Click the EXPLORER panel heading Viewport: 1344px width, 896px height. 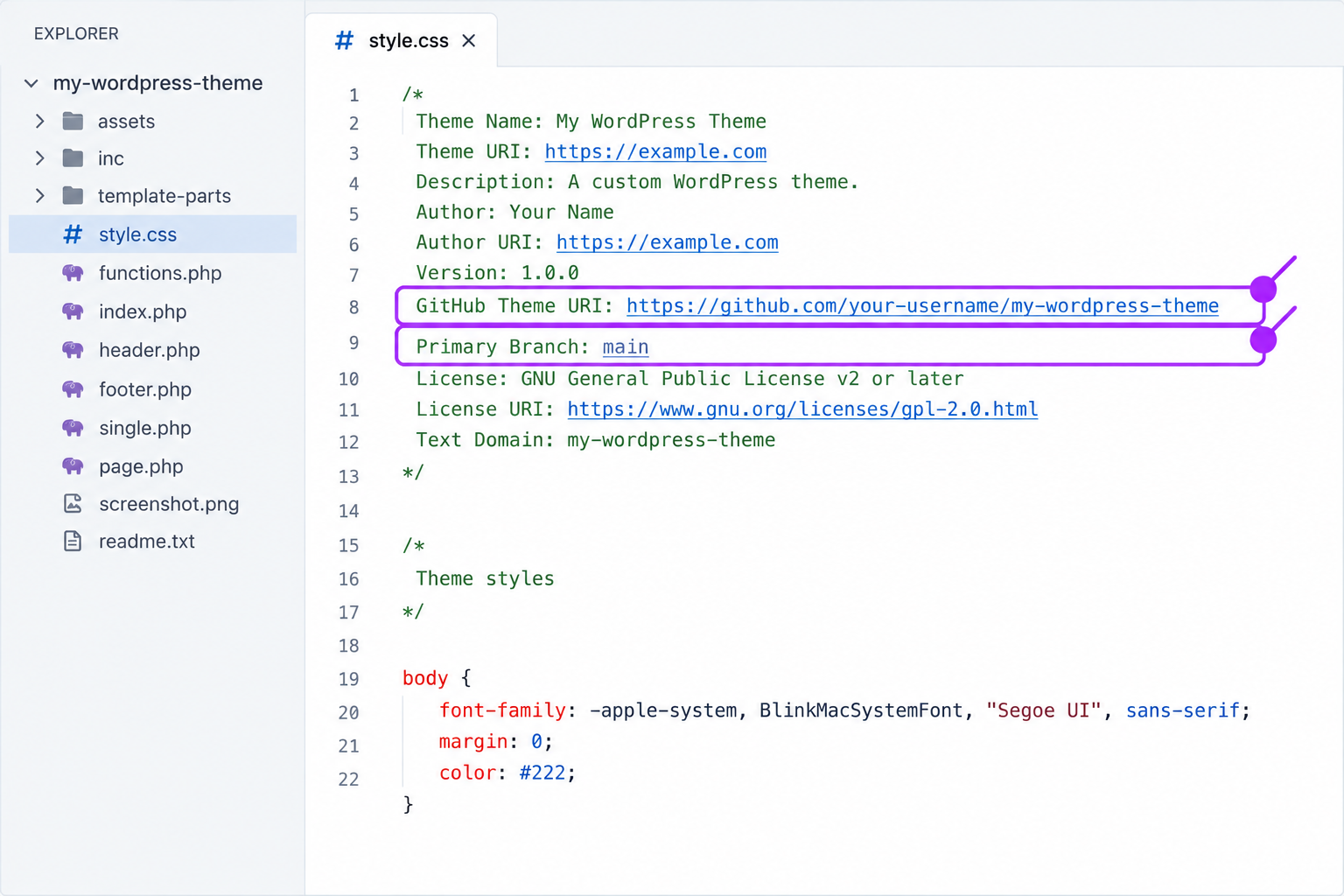[76, 34]
